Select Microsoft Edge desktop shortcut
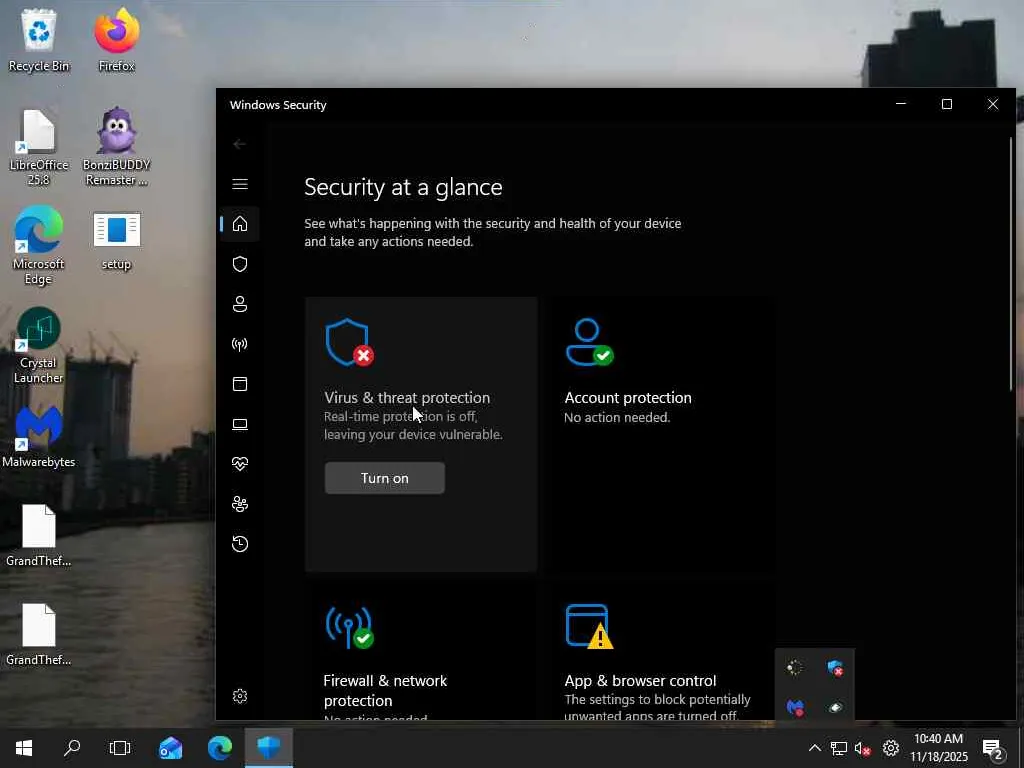 click(x=39, y=246)
